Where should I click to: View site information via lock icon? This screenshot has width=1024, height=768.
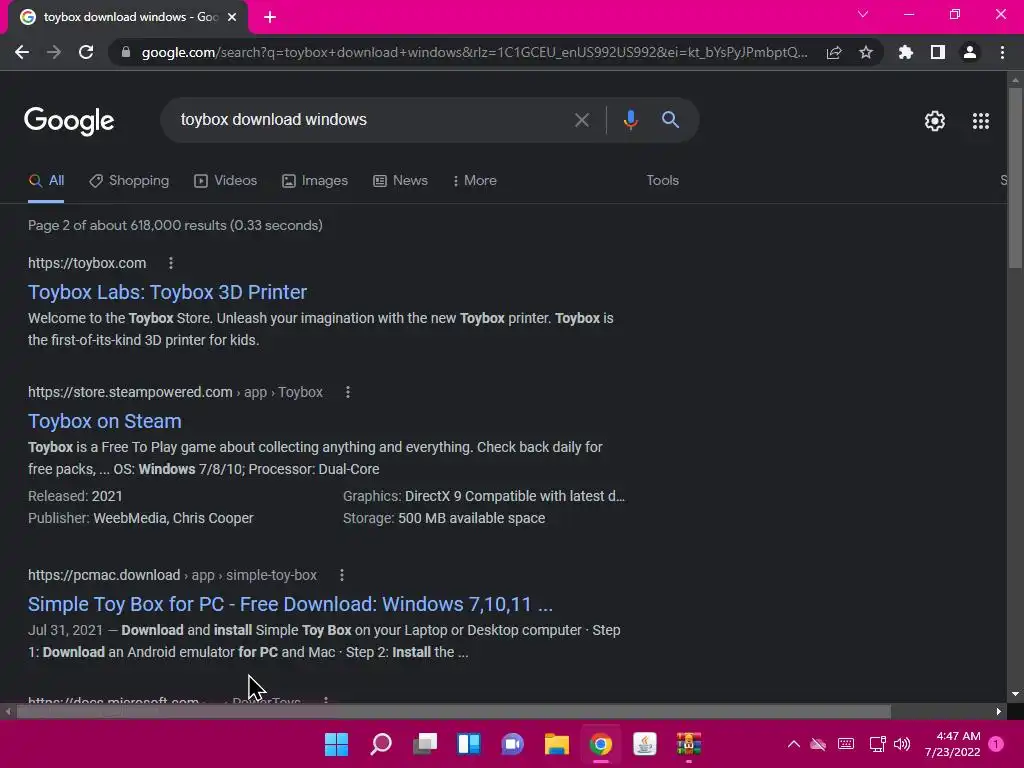(x=126, y=52)
